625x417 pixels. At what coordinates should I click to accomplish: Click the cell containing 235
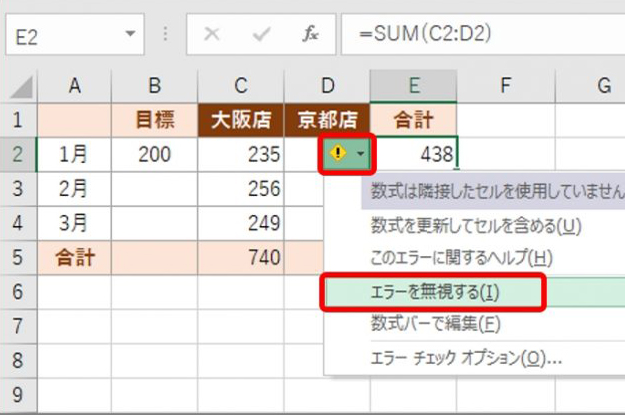click(x=241, y=155)
